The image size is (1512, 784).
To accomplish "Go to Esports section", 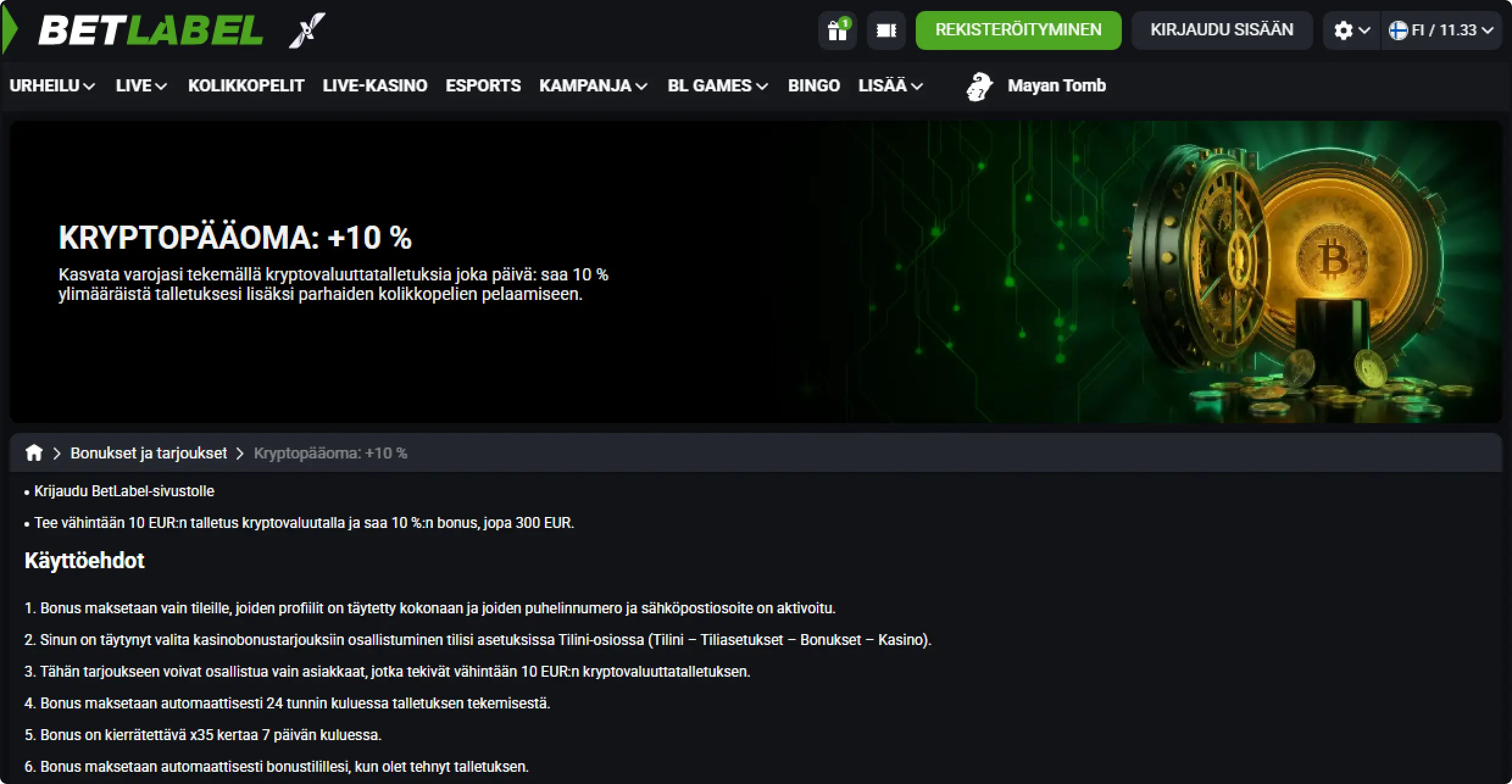I will 483,86.
